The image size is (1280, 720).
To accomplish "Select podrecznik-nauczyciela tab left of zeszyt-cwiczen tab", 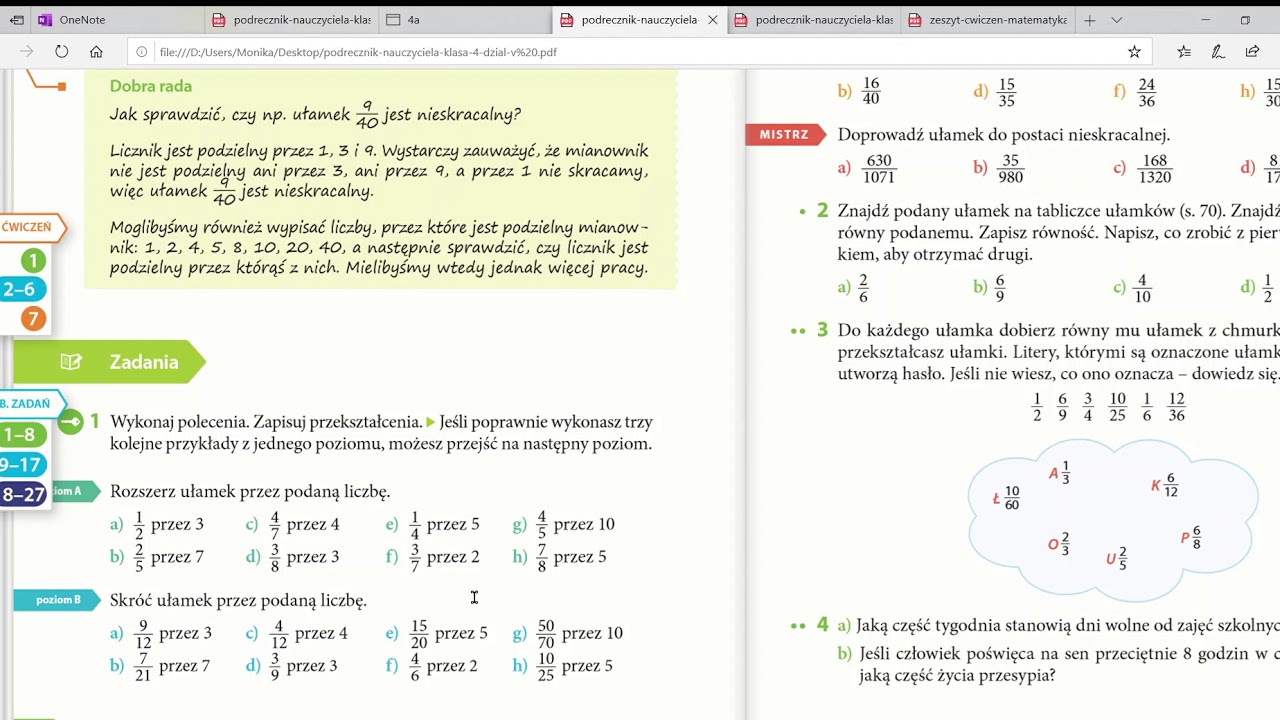I will tap(814, 20).
